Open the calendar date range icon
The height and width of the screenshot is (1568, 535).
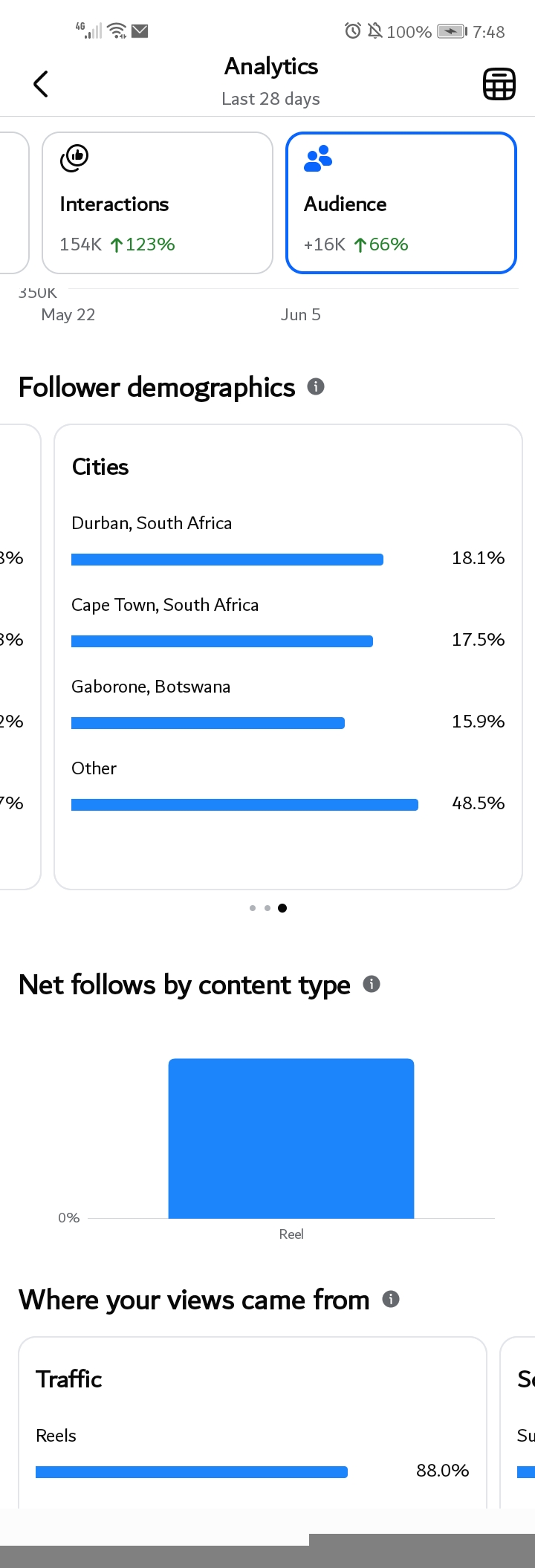pyautogui.click(x=499, y=84)
